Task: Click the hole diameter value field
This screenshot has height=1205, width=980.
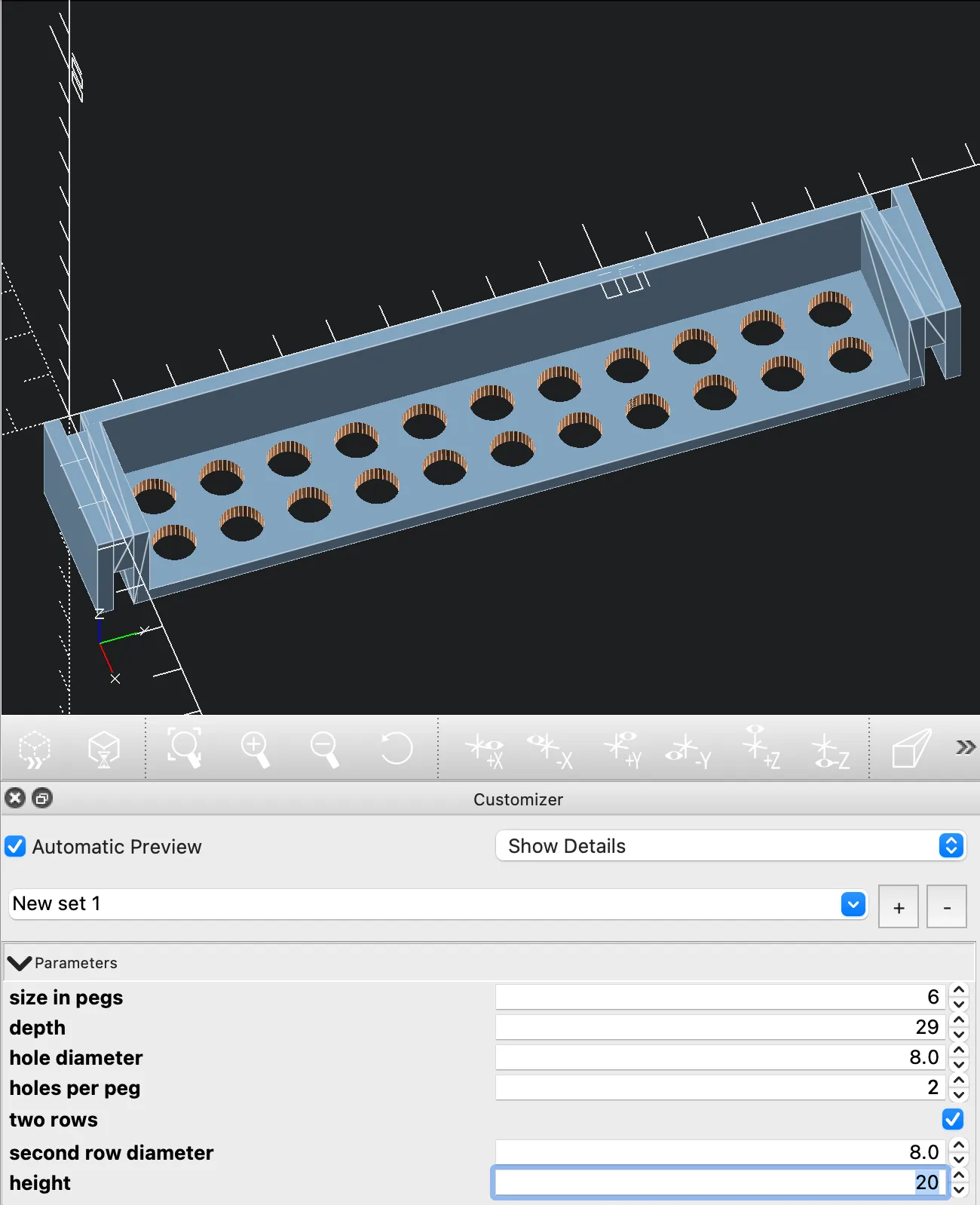Action: pyautogui.click(x=720, y=1057)
